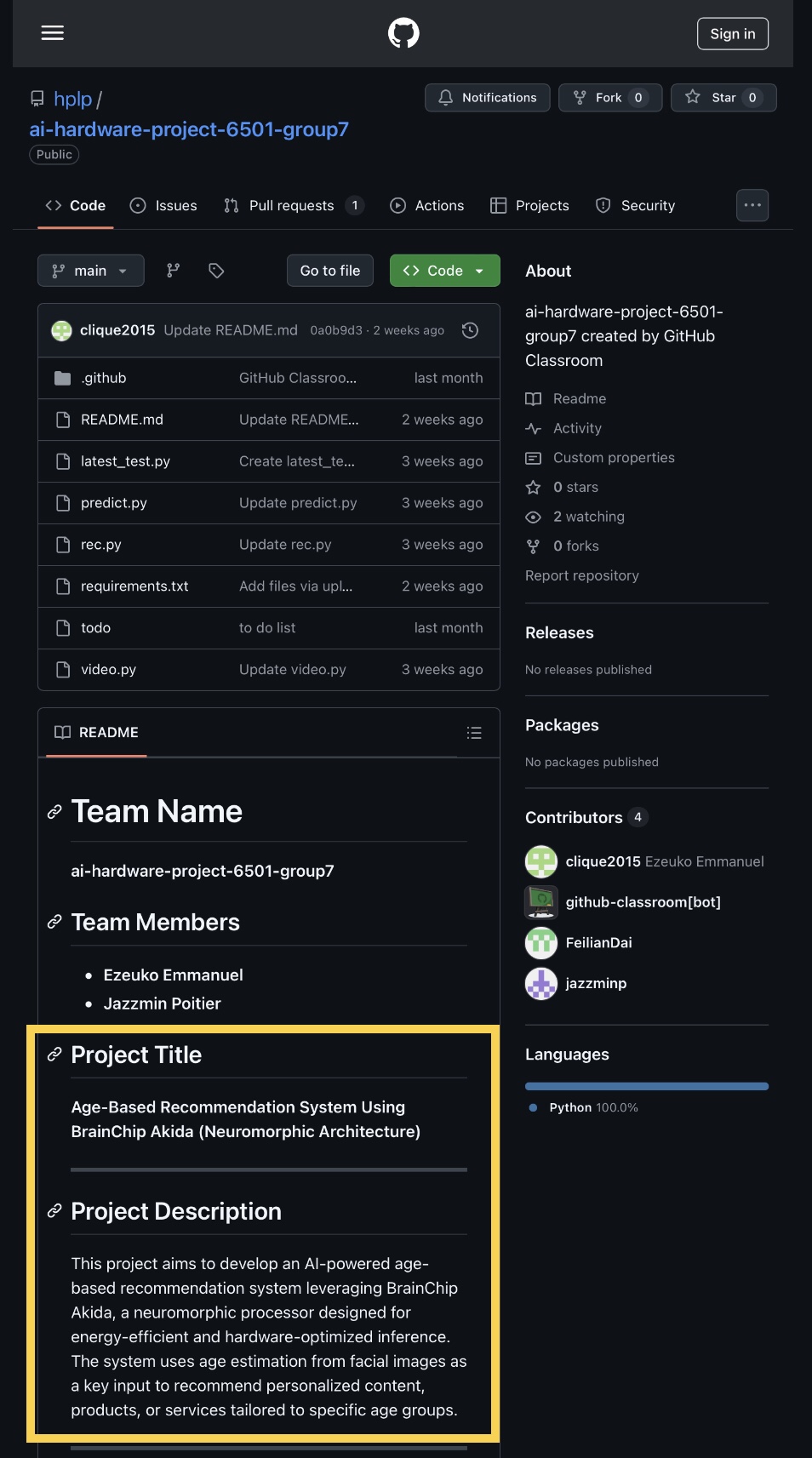Screen dimensions: 812x1458
Task: Open the todo file
Action: (95, 628)
